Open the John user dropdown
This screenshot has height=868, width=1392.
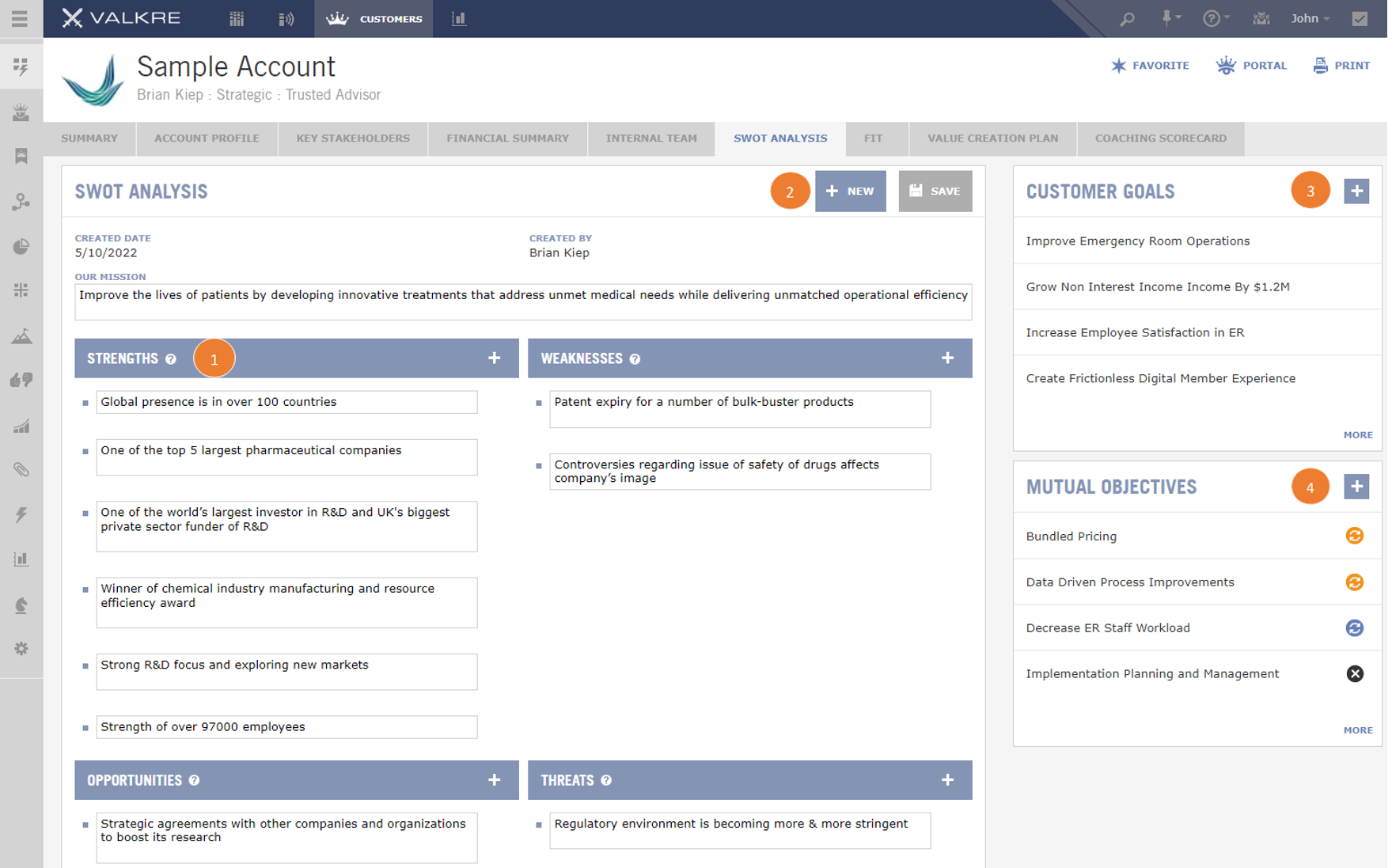pos(1310,18)
